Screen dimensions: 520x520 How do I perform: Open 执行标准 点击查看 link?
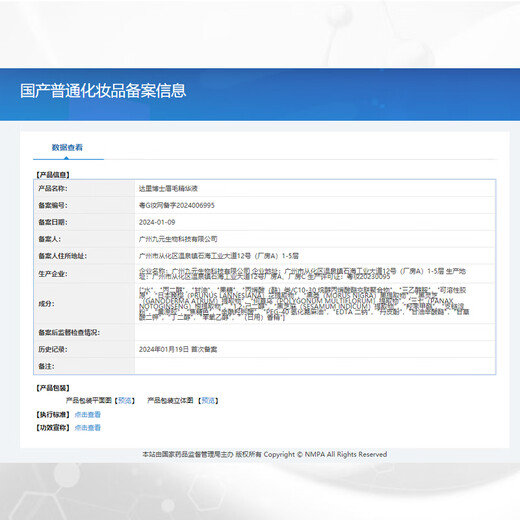pos(87,414)
